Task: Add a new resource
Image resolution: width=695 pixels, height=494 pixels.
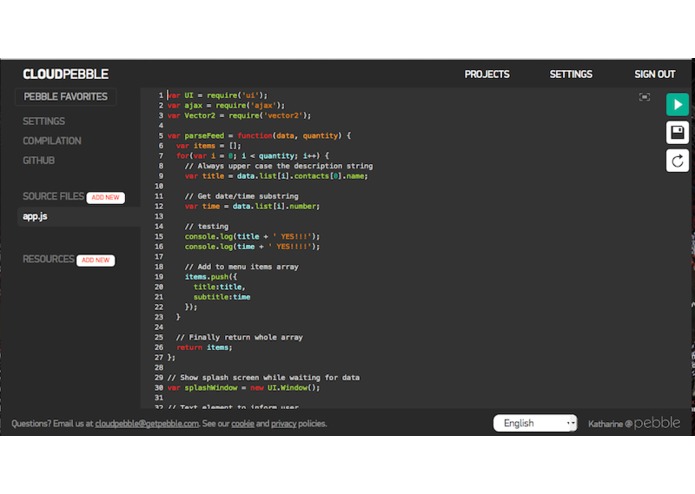Action: click(x=95, y=260)
